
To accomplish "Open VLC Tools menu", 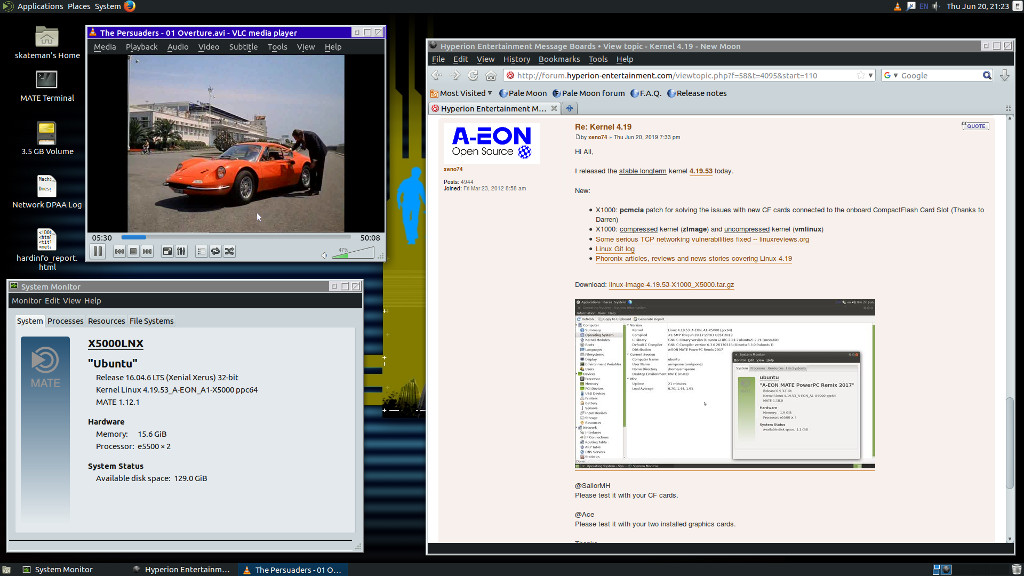I will 277,47.
